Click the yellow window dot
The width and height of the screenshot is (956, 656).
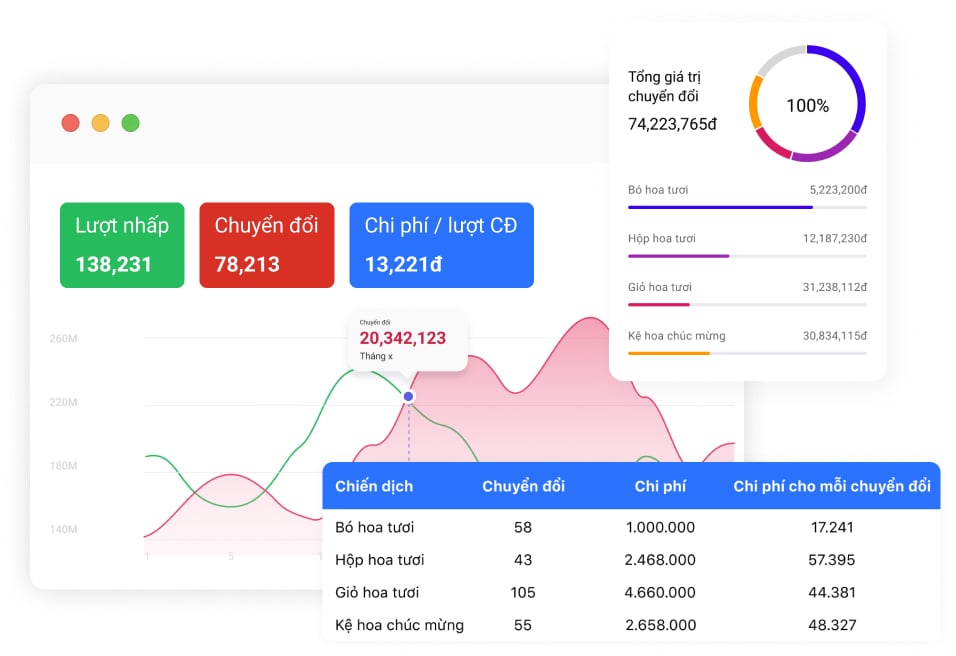[x=100, y=123]
